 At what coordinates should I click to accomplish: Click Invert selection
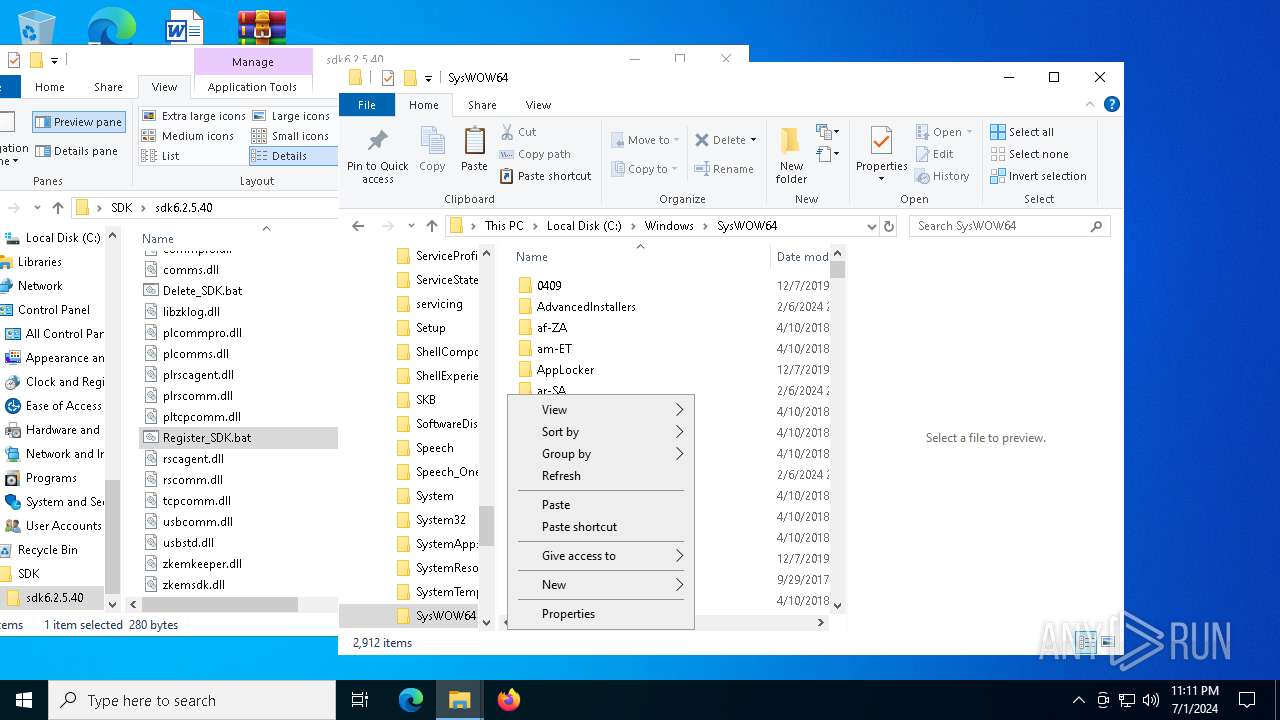point(1038,176)
